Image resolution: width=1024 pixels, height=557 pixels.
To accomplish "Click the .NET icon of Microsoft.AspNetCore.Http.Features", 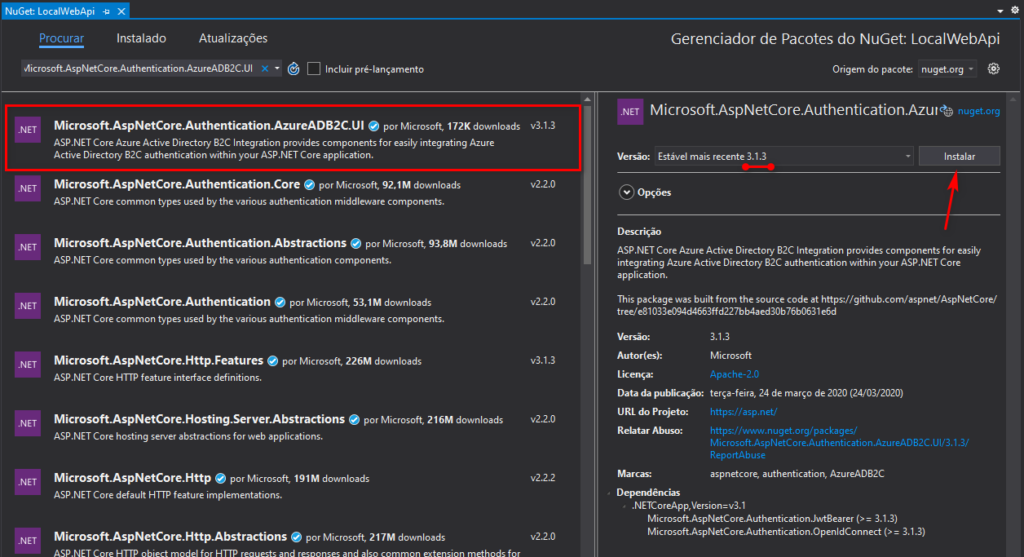I will [28, 364].
